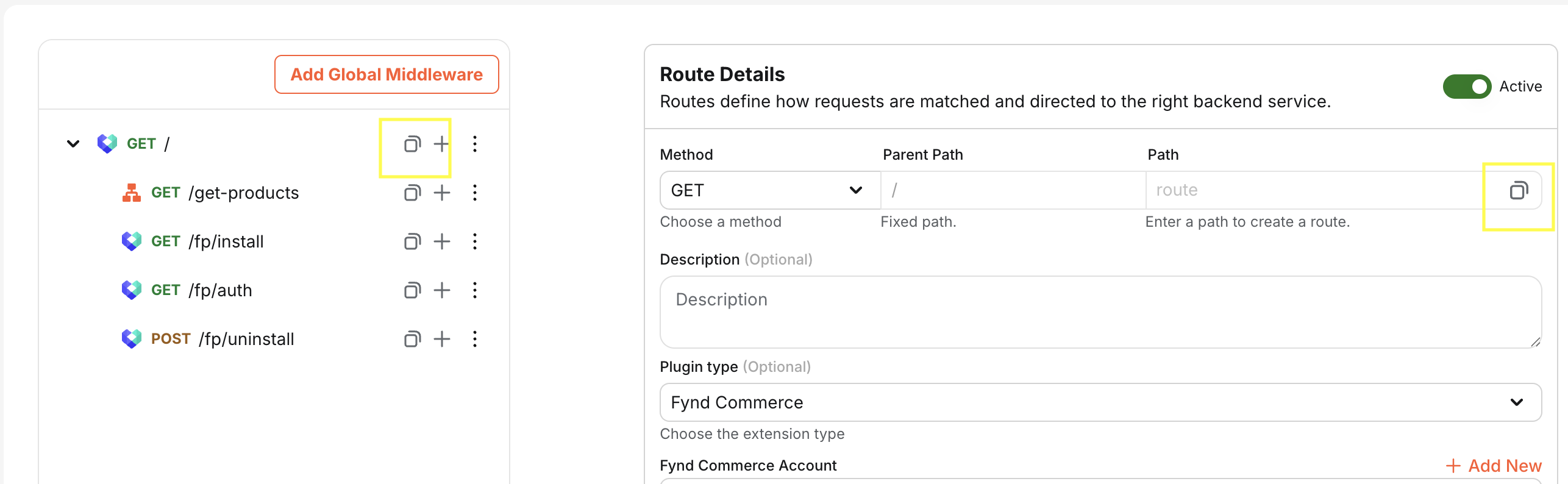The image size is (1568, 484).
Task: Click the Fynd logo icon on /fp/auth
Action: pos(132,290)
